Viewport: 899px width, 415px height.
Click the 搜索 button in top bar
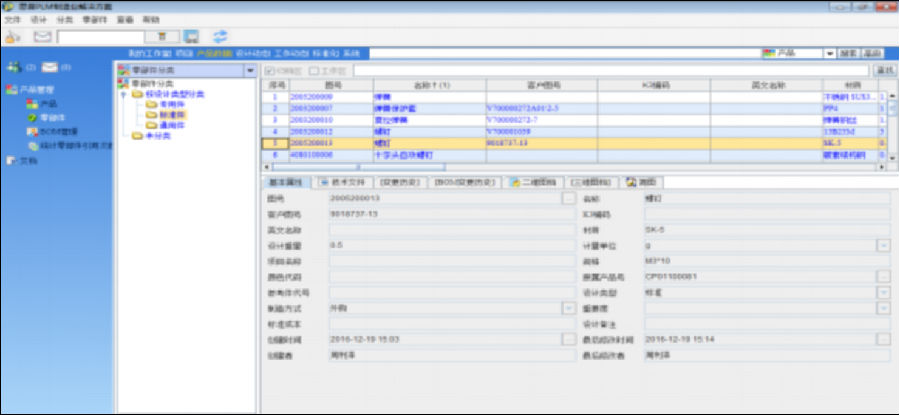click(x=849, y=53)
